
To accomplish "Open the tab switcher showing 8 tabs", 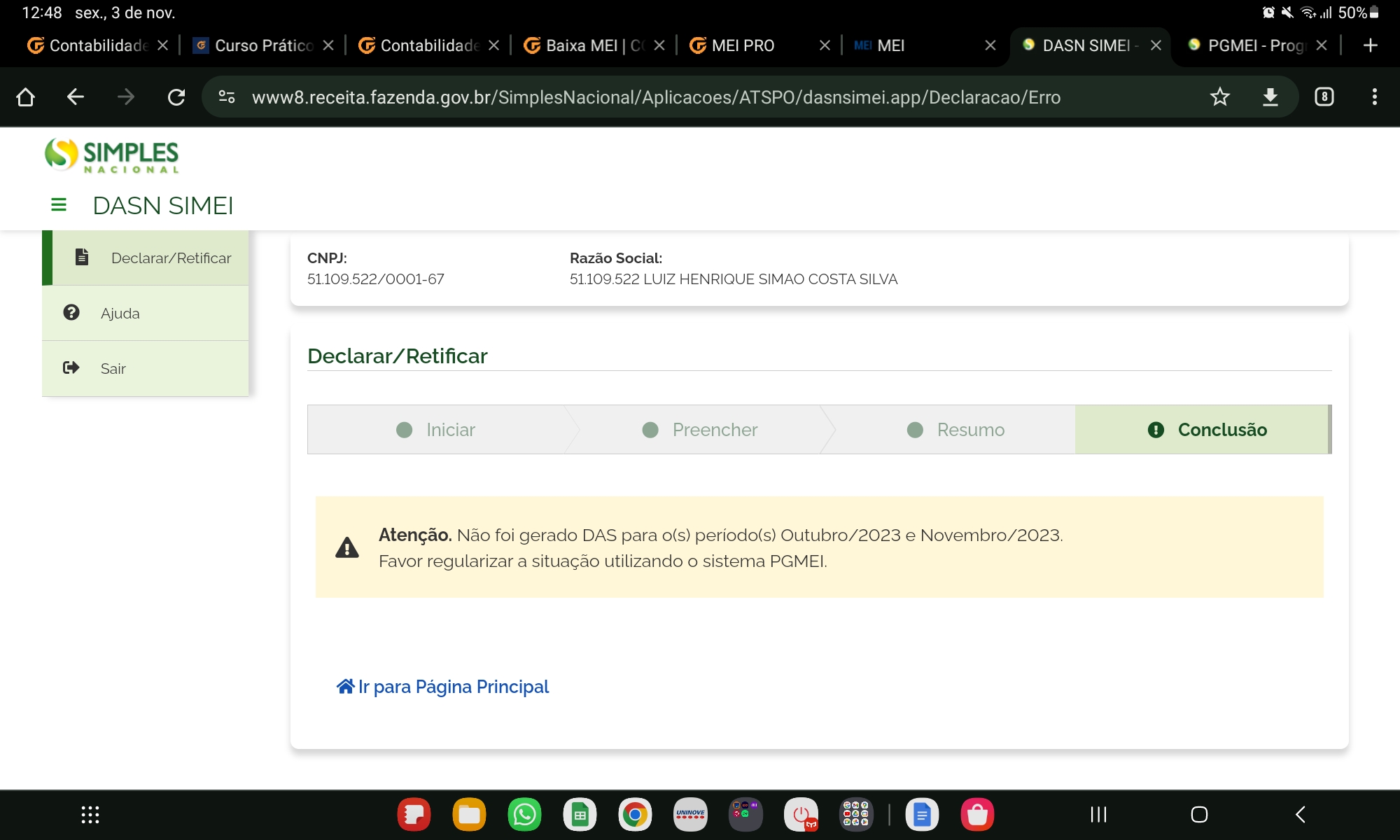I will click(1324, 97).
